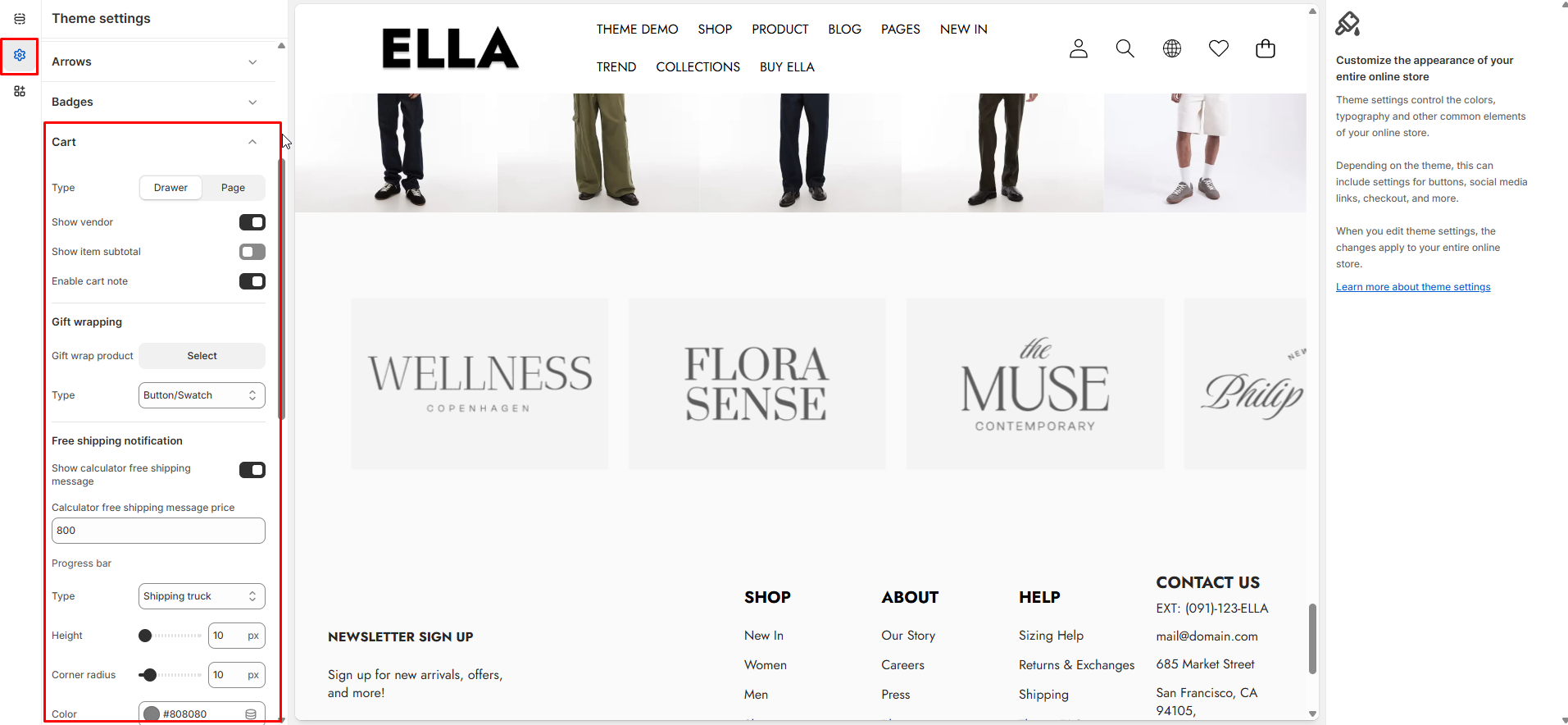Open the Shipping truck progress bar dropdown
Image resolution: width=1568 pixels, height=725 pixels.
click(x=202, y=596)
